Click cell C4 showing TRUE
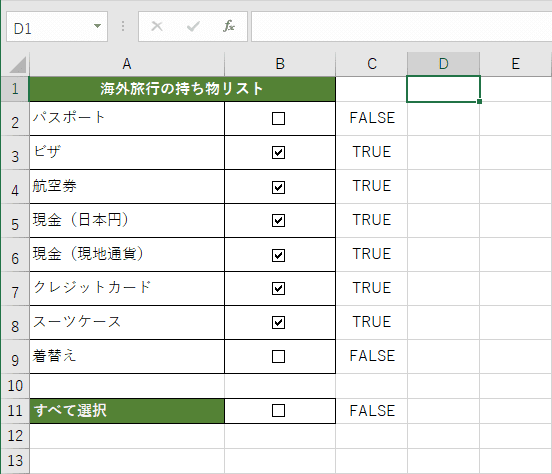 pyautogui.click(x=372, y=187)
